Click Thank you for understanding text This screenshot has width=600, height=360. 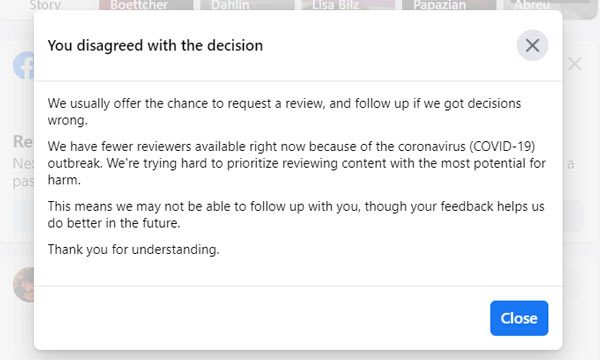point(133,249)
